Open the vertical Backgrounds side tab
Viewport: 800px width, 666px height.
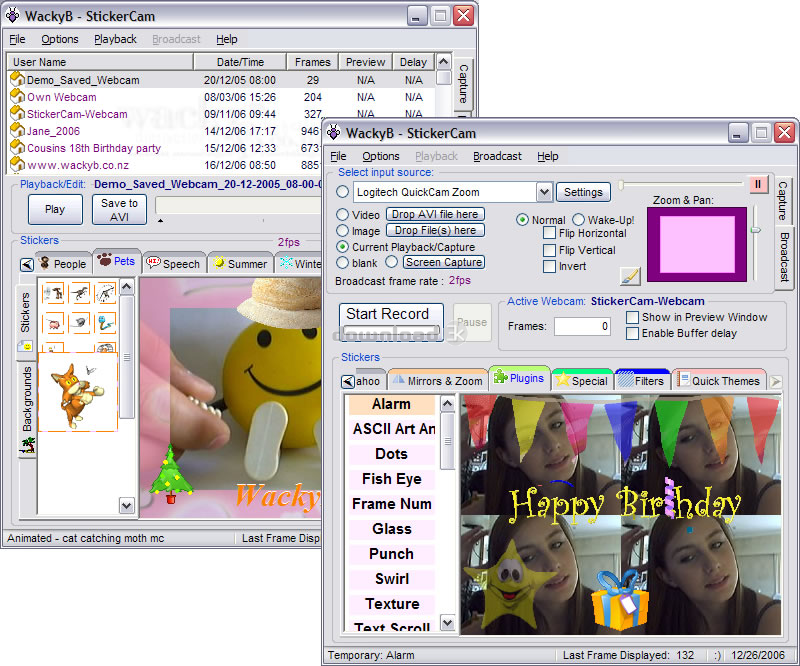coord(28,409)
